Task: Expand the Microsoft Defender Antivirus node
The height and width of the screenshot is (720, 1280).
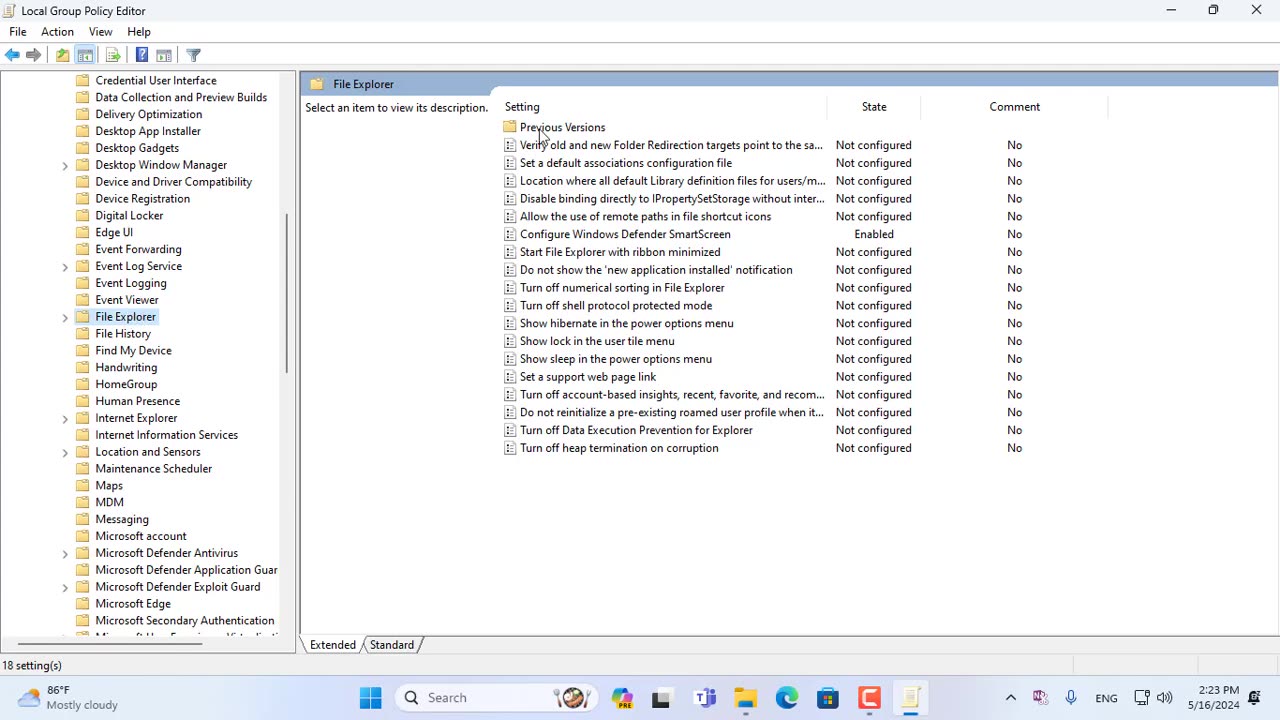Action: pos(65,554)
